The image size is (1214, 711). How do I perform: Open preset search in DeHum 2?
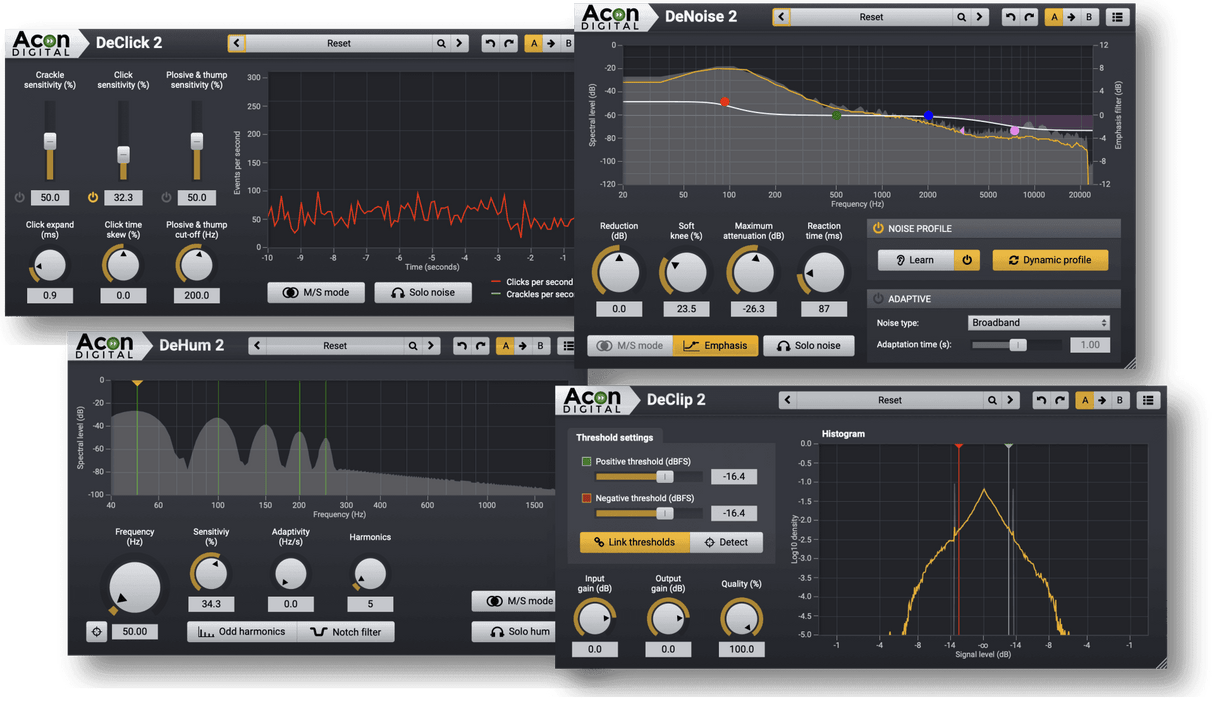[x=412, y=346]
